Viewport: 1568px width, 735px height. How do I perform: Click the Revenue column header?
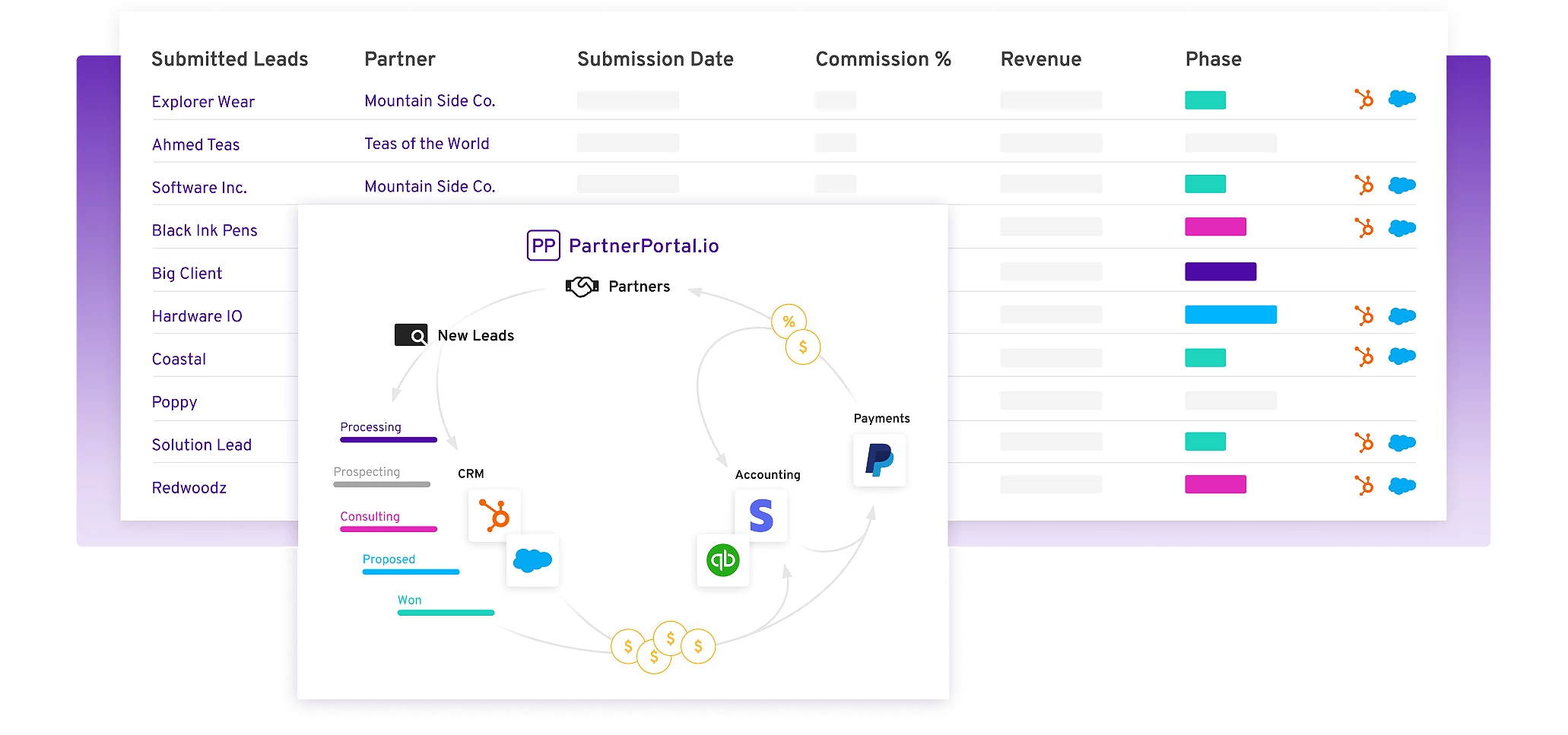(1041, 59)
